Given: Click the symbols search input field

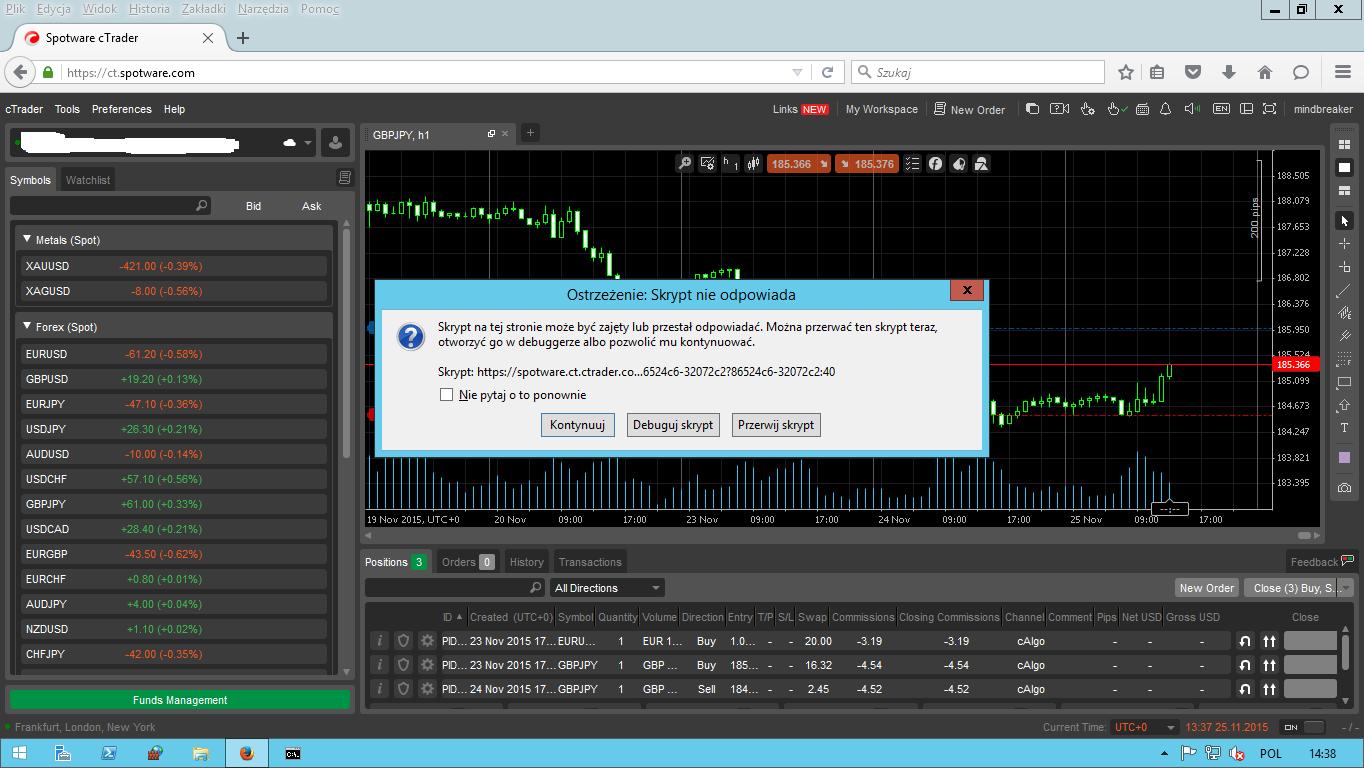Looking at the screenshot, I should pos(110,205).
